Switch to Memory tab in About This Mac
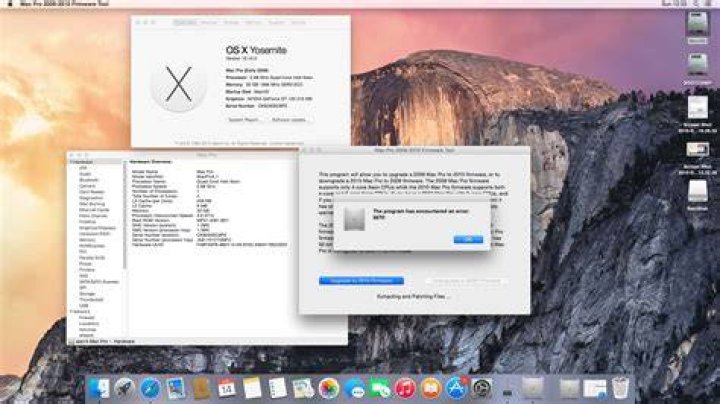The height and width of the screenshot is (404, 720). click(x=253, y=22)
